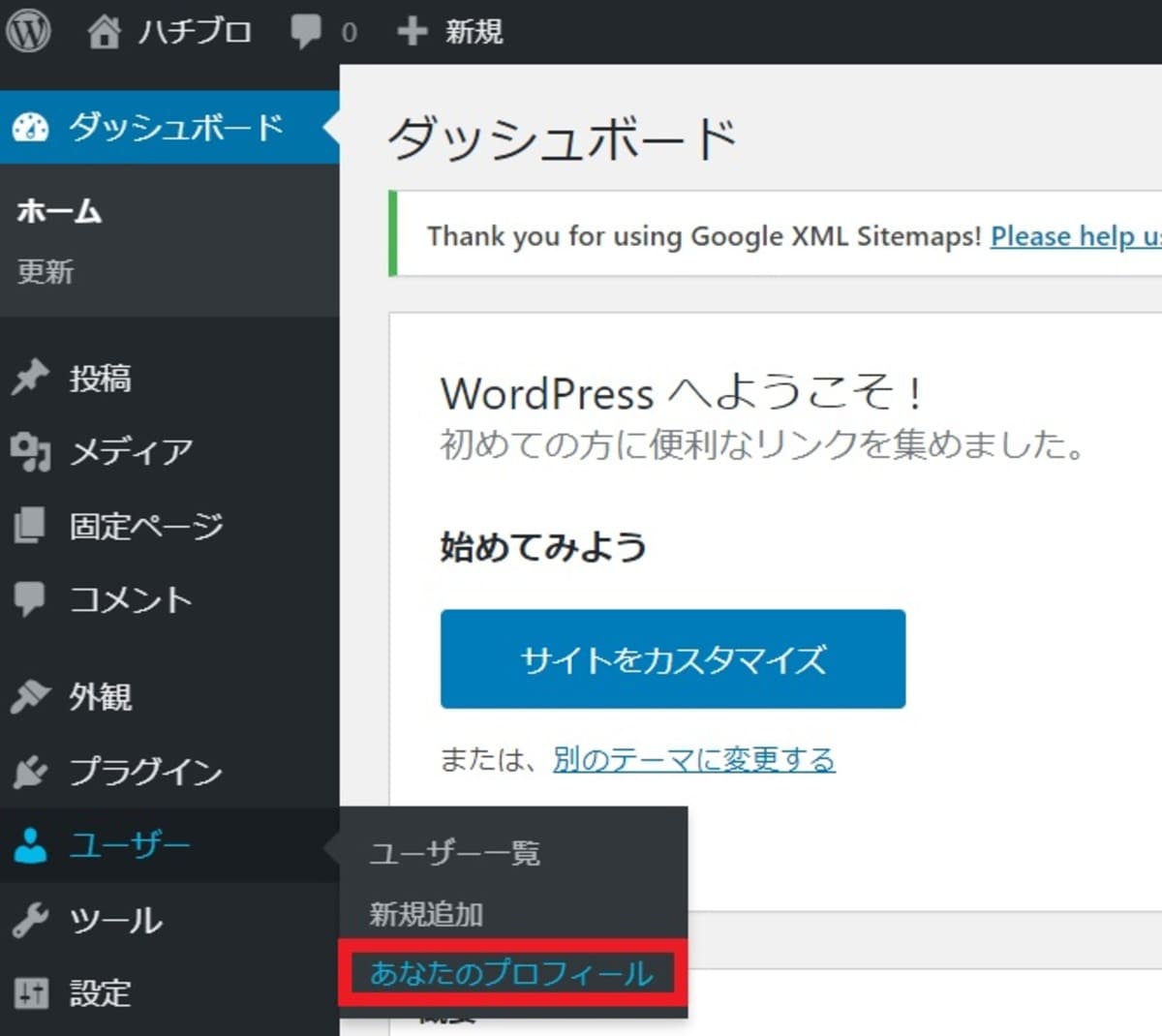Click the 始めてみよう heading

coord(544,546)
